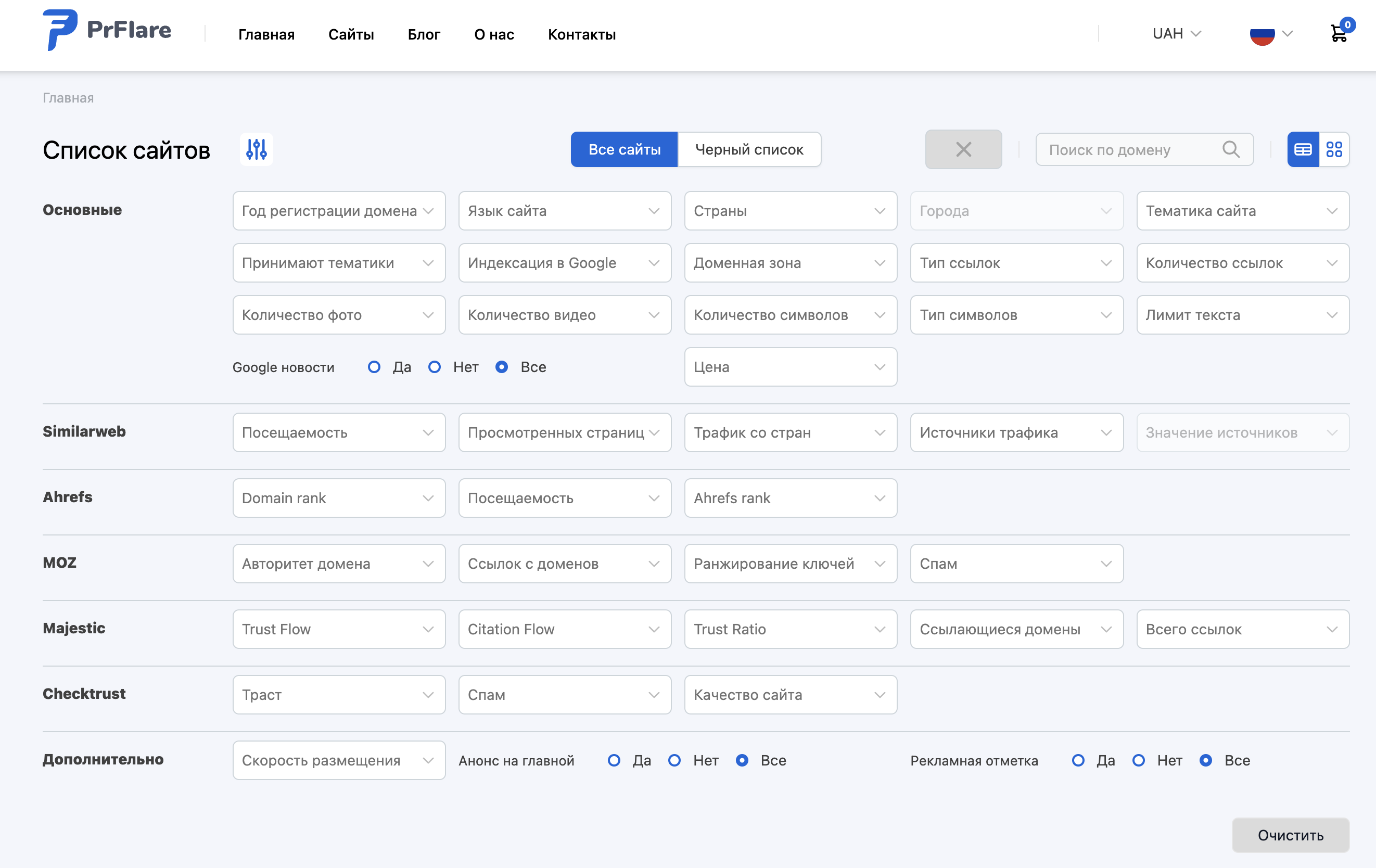Open Трафик со стран dropdown

click(791, 432)
